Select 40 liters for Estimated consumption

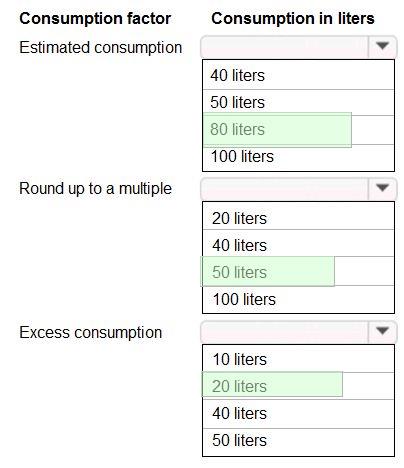pos(298,75)
